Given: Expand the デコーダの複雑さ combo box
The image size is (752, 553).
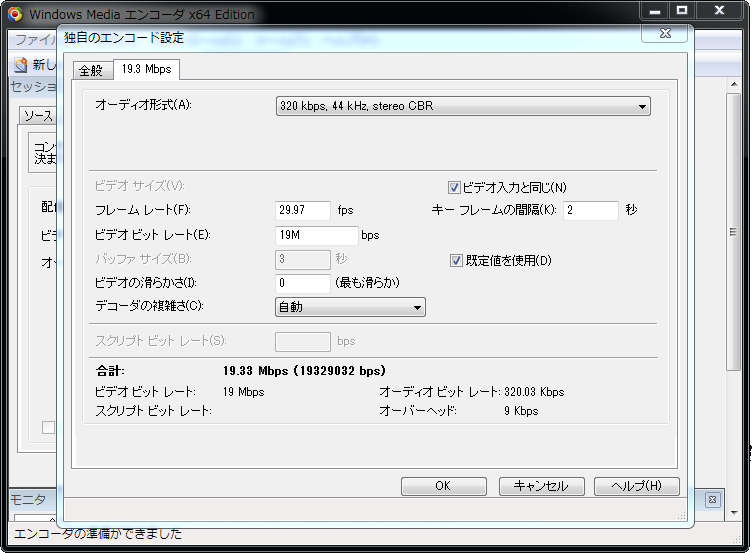Looking at the screenshot, I should (x=350, y=307).
